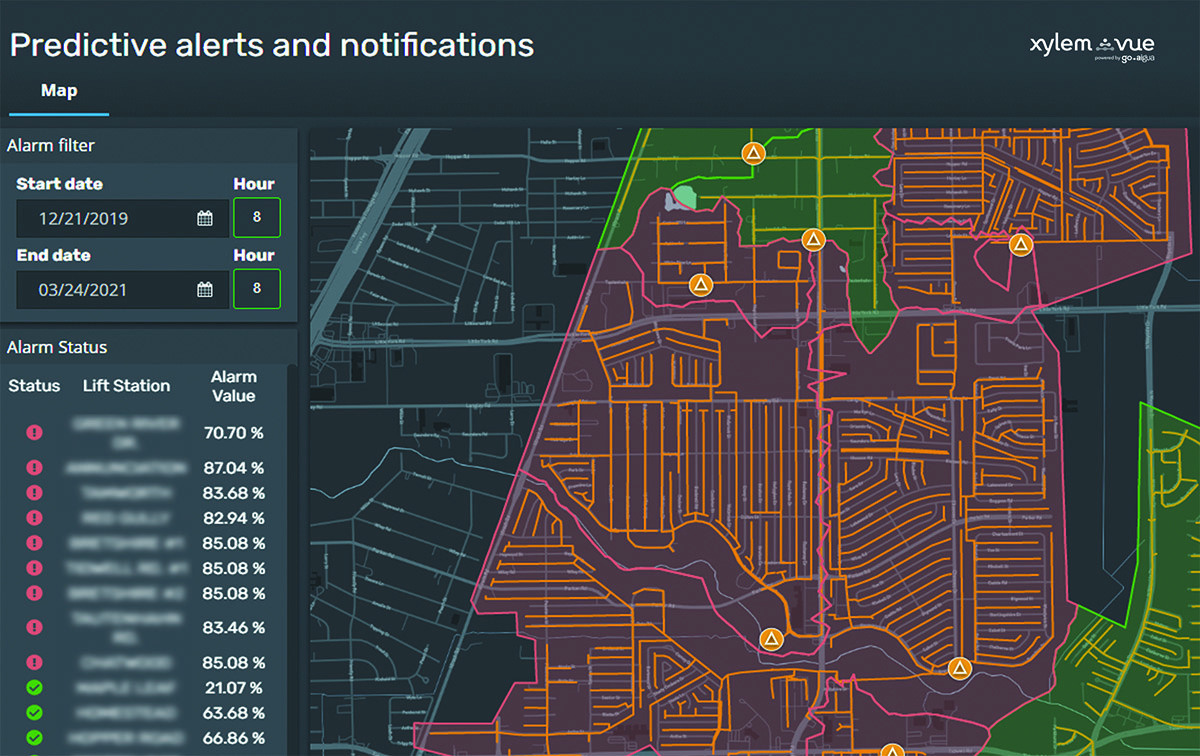Select the rightmost warning marker in upper map

[x=1020, y=244]
